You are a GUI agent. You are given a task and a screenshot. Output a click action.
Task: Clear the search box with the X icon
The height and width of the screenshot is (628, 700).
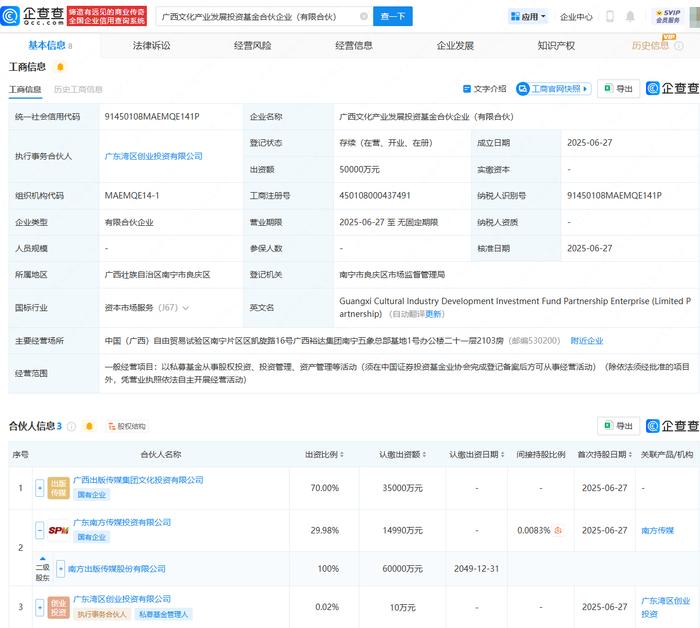[364, 17]
